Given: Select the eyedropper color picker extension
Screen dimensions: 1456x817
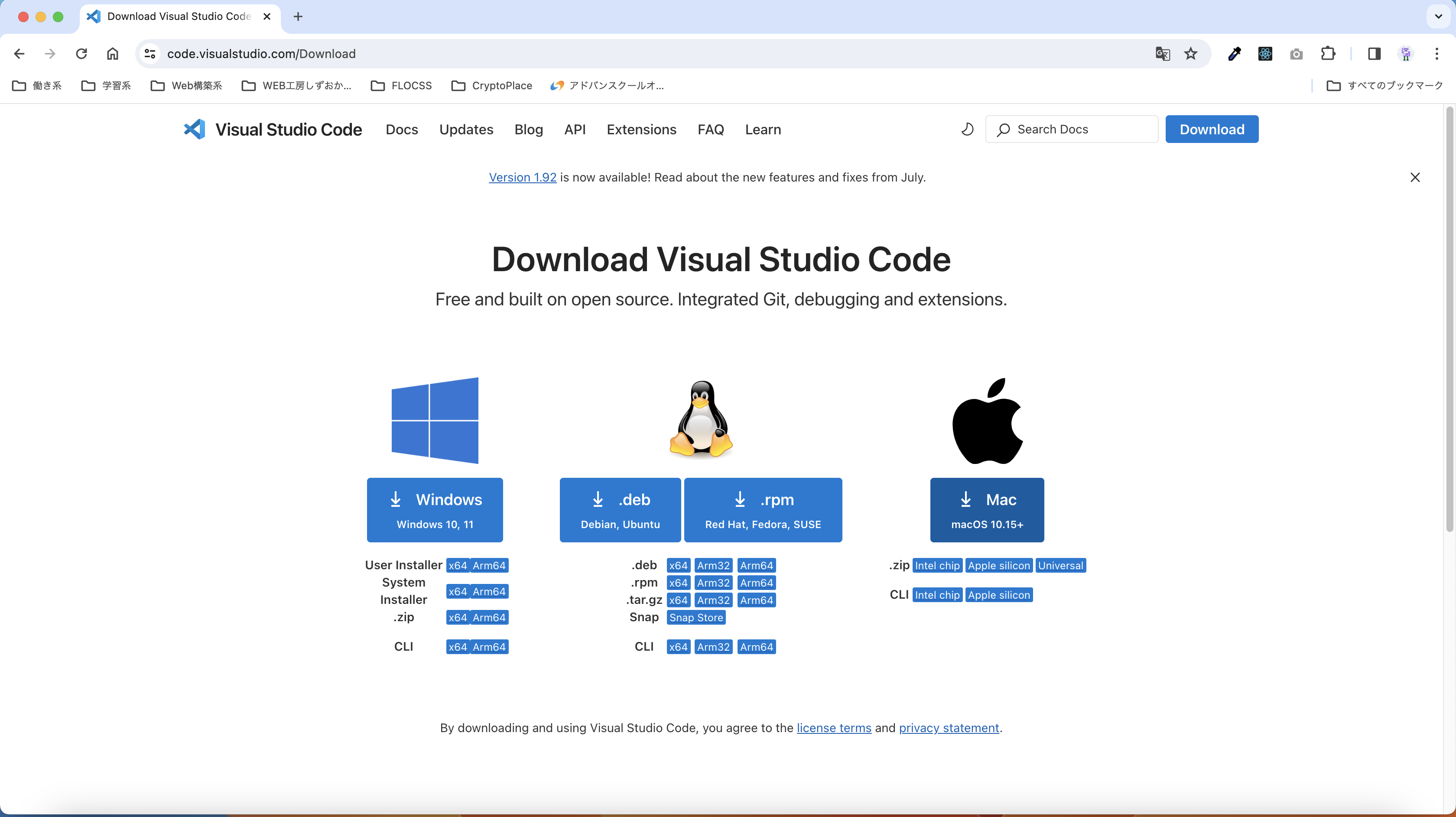Looking at the screenshot, I should tap(1235, 54).
